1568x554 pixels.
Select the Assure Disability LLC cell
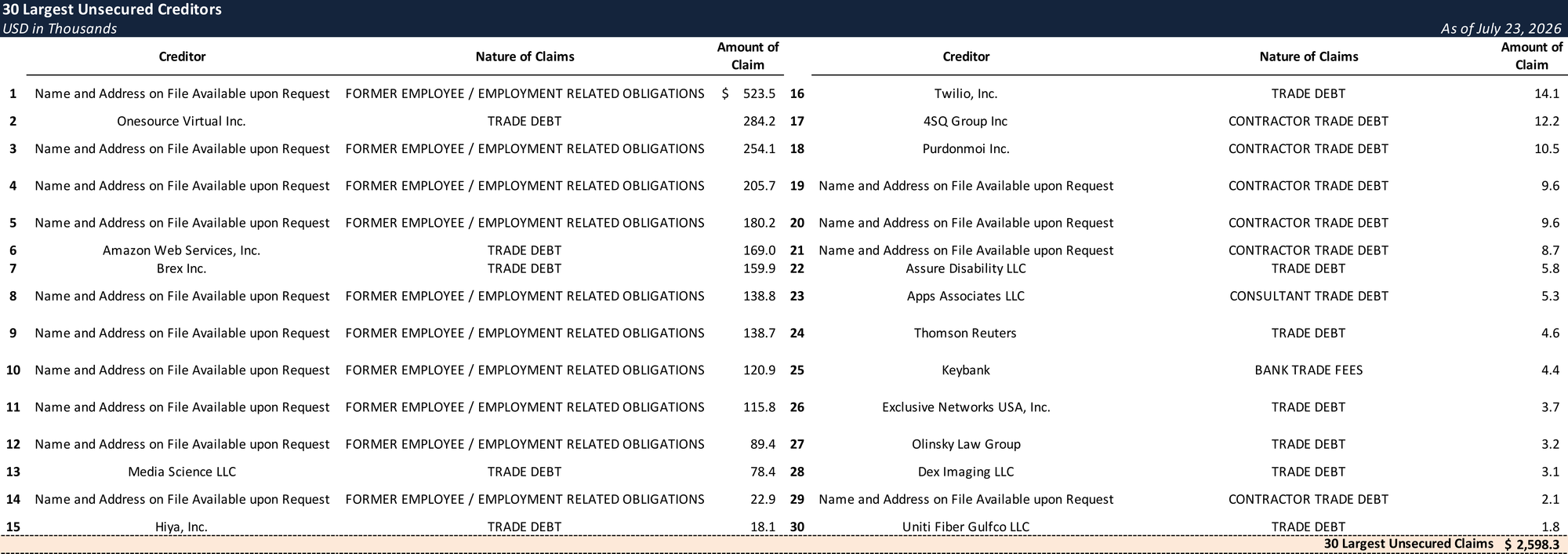(x=965, y=268)
